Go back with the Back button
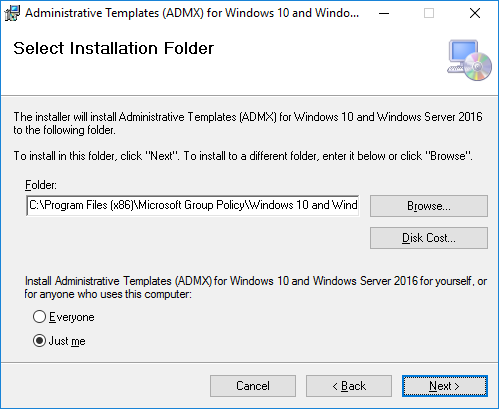The width and height of the screenshot is (499, 409). click(x=349, y=386)
